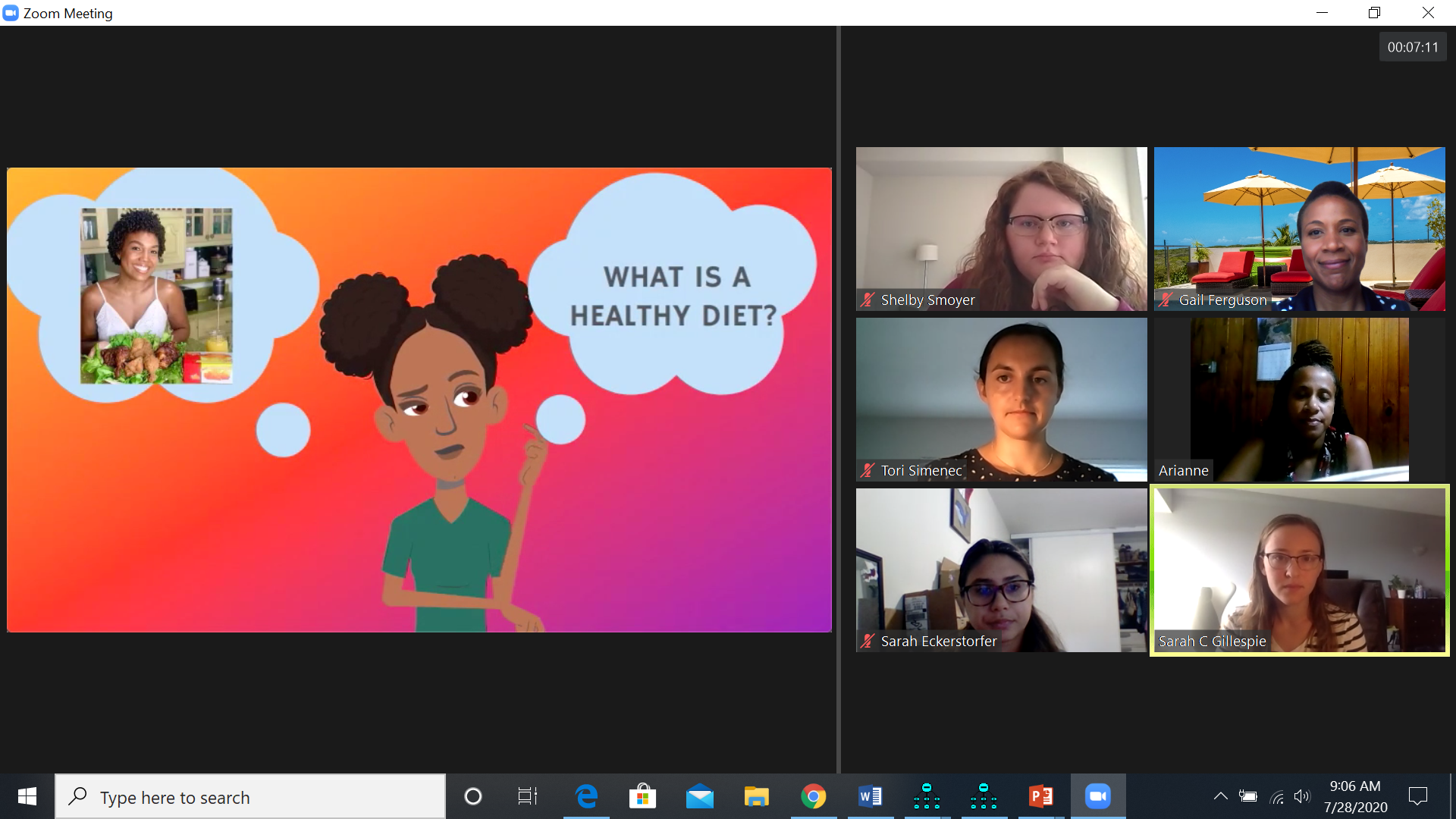Click the shared screen healthy diet slide
The image size is (1456, 819).
(419, 400)
